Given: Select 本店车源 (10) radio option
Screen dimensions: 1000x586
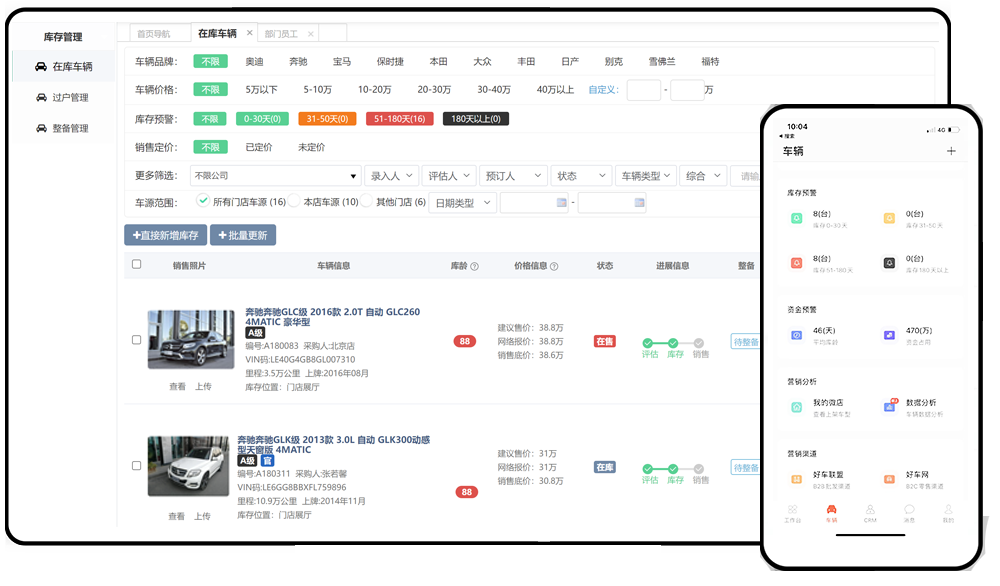Looking at the screenshot, I should pos(293,200).
